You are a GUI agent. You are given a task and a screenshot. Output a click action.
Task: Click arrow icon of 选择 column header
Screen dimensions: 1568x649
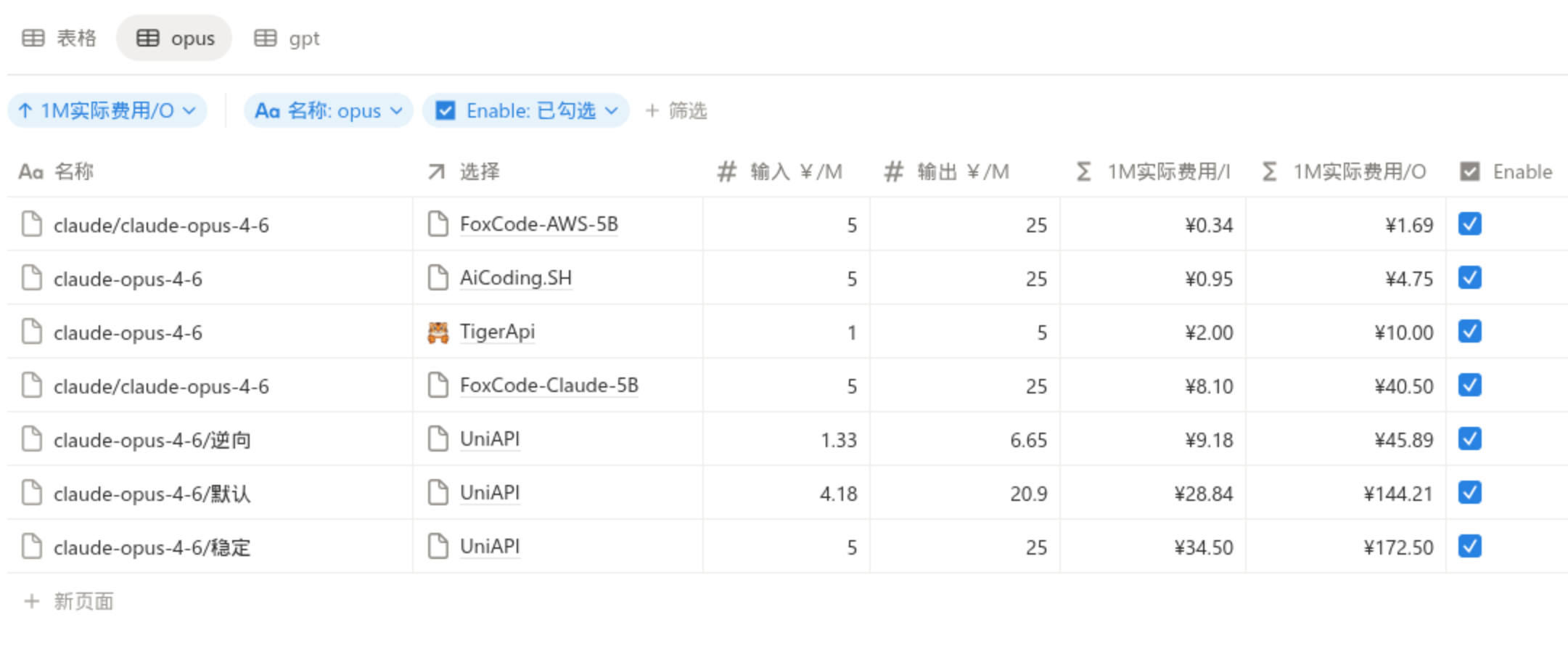436,172
